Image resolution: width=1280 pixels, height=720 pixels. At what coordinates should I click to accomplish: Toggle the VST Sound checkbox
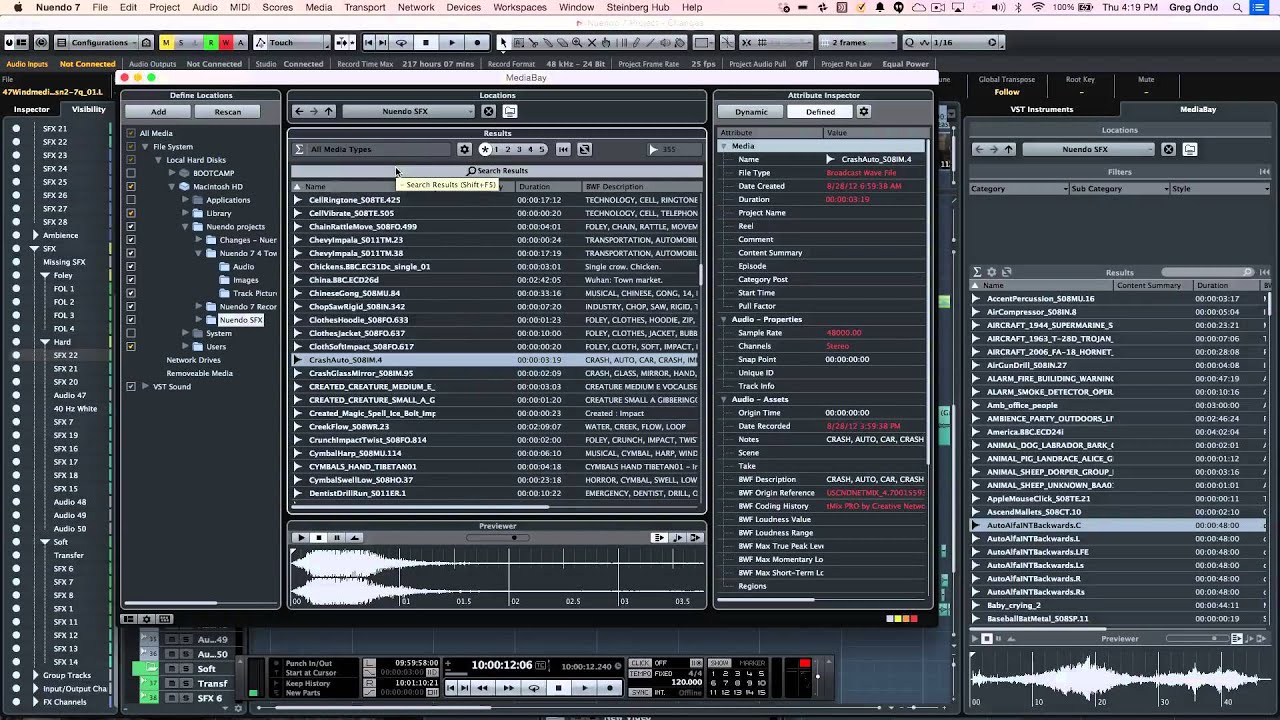pos(131,386)
